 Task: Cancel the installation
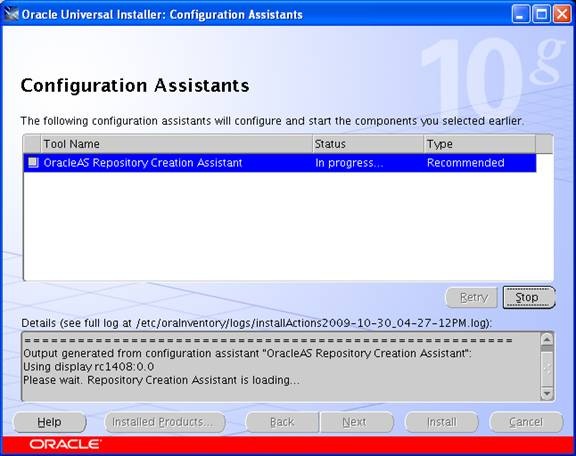526,422
